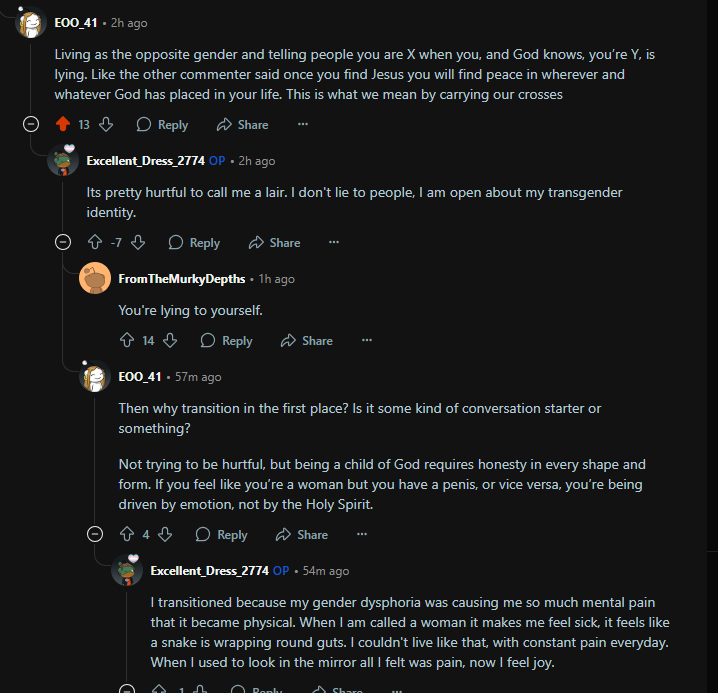718x693 pixels.
Task: Collapse the thread under the -7 comment
Action: point(63,243)
